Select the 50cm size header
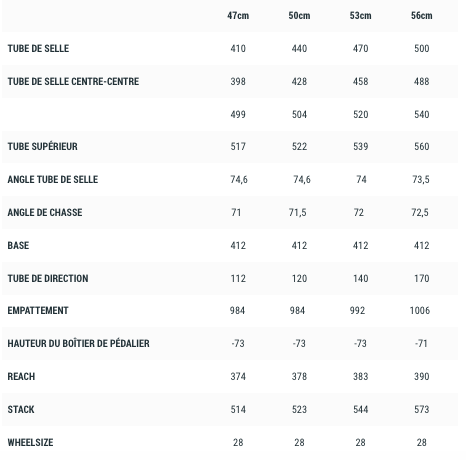This screenshot has height=460, width=466. click(x=299, y=16)
